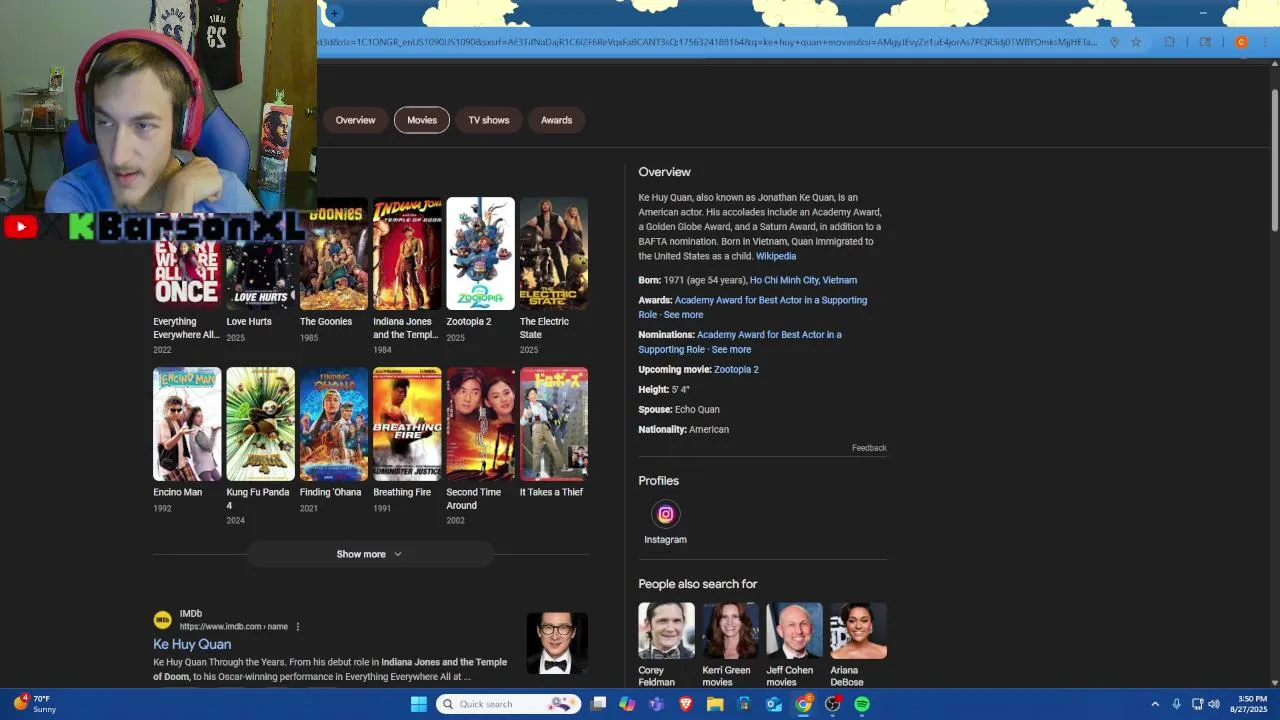Click the taskbar Quick search box
This screenshot has height=720, width=1280.
(509, 704)
